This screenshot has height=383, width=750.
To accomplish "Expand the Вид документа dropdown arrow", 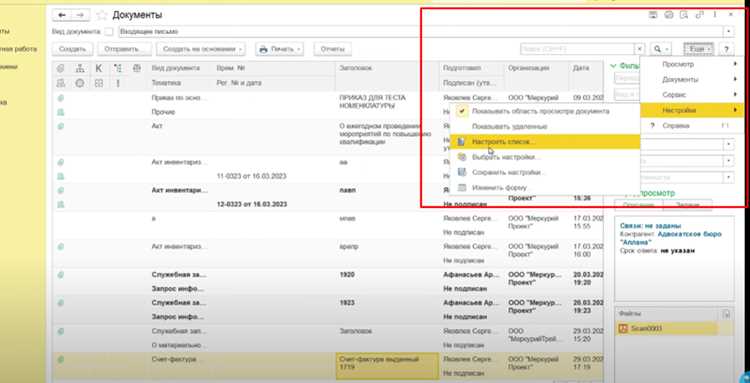I will [728, 32].
